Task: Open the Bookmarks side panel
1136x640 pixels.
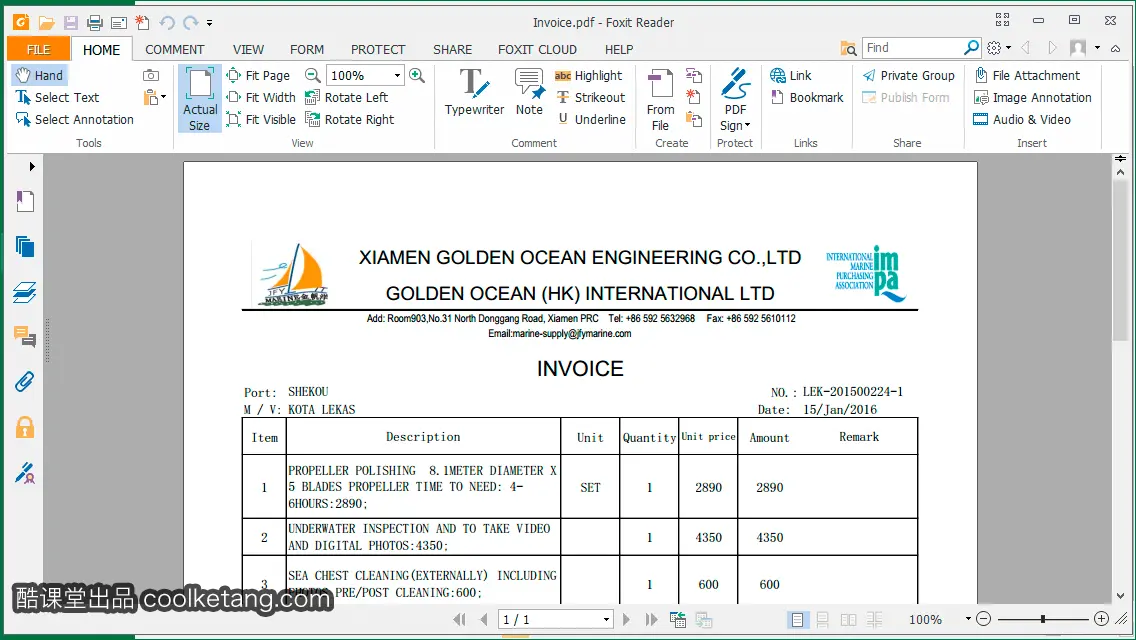Action: tap(25, 201)
